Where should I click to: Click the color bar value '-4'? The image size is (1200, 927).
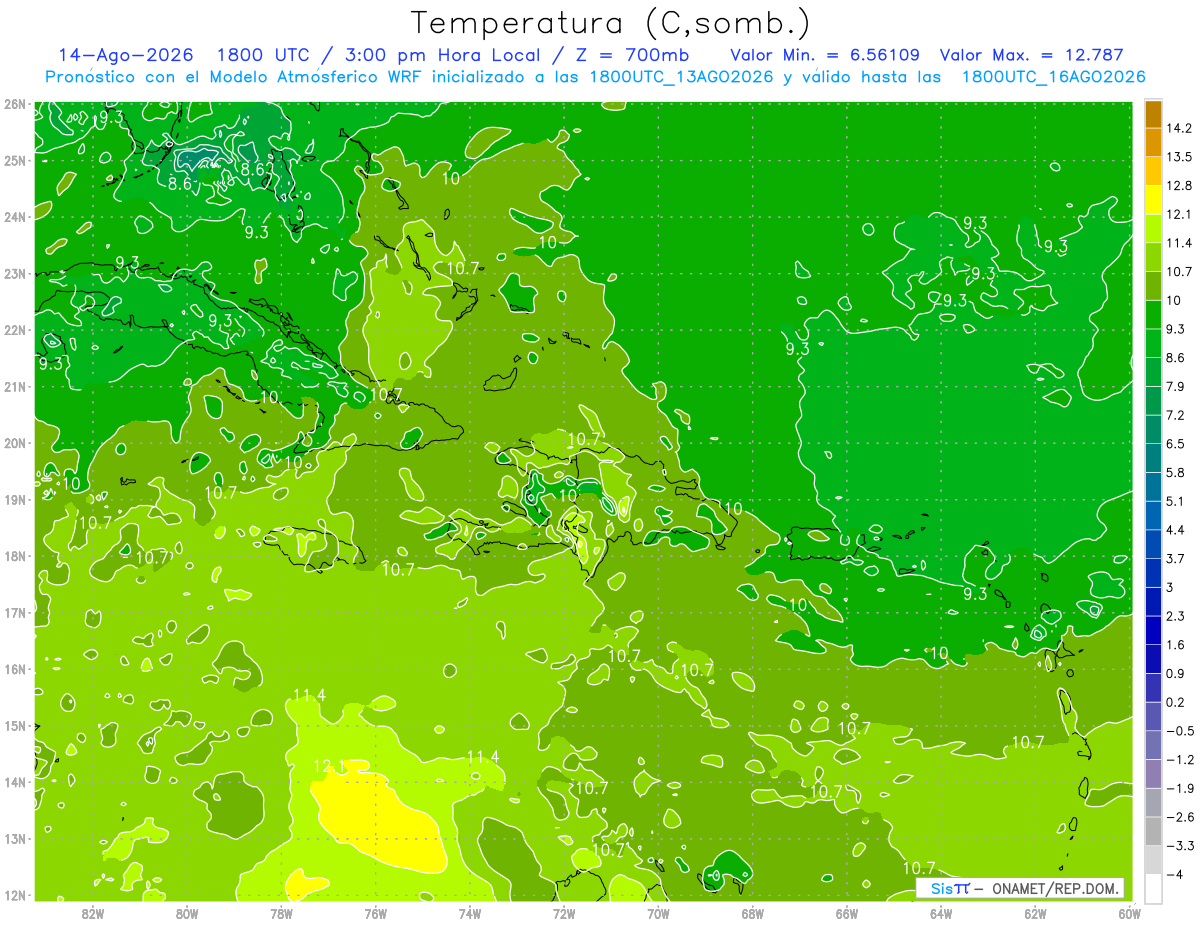1174,874
